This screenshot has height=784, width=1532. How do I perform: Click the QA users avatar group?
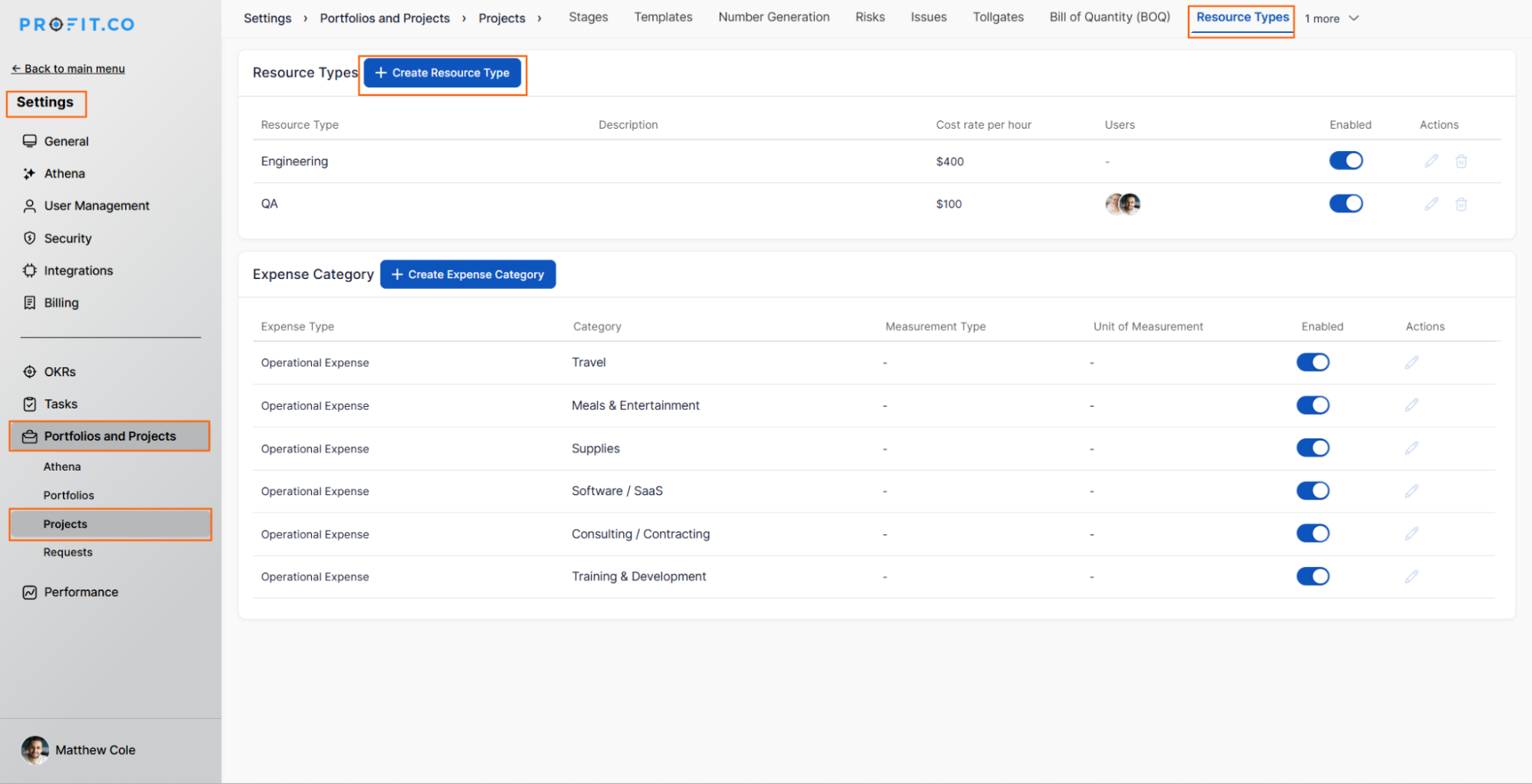pos(1122,204)
